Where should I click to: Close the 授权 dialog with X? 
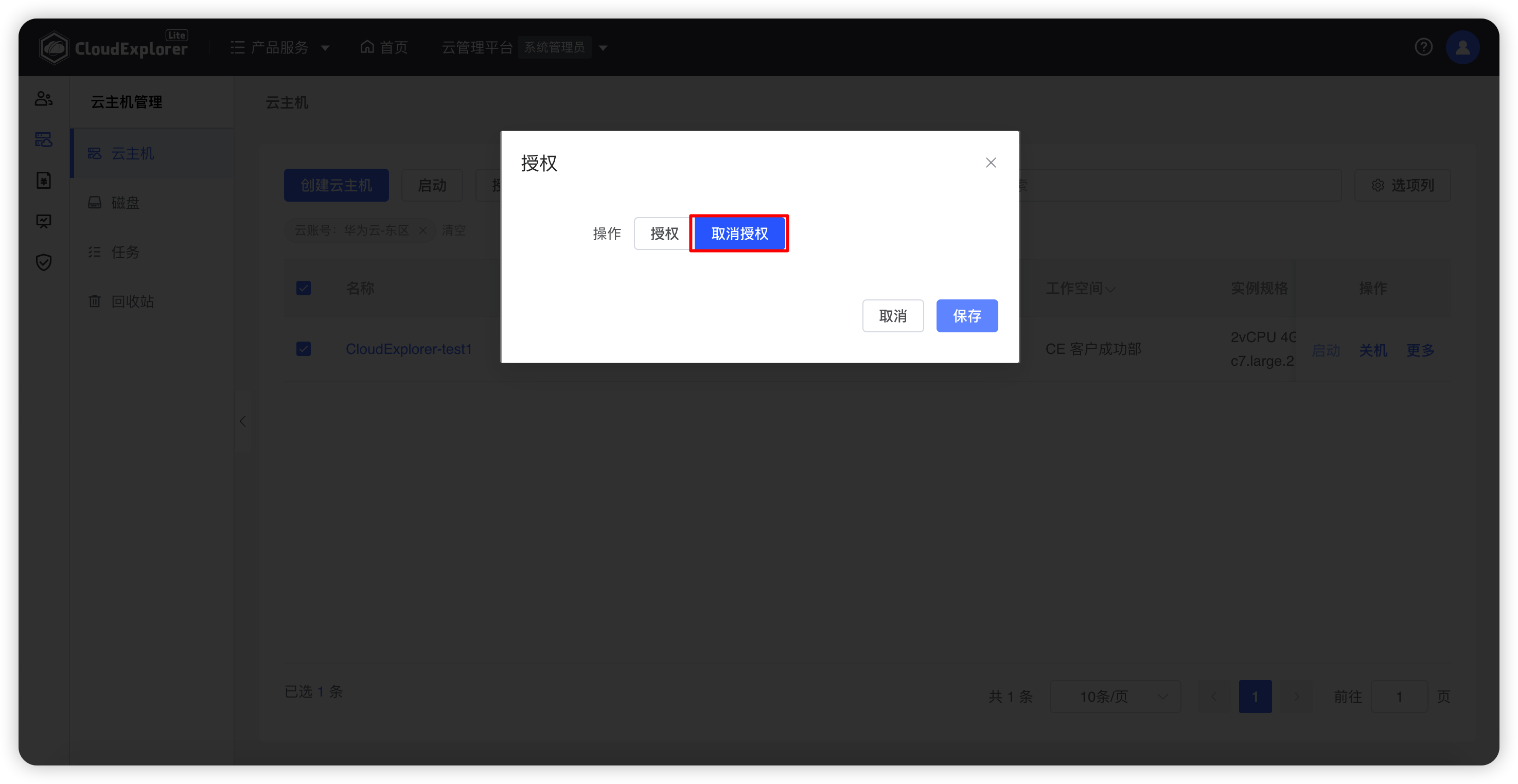tap(991, 163)
